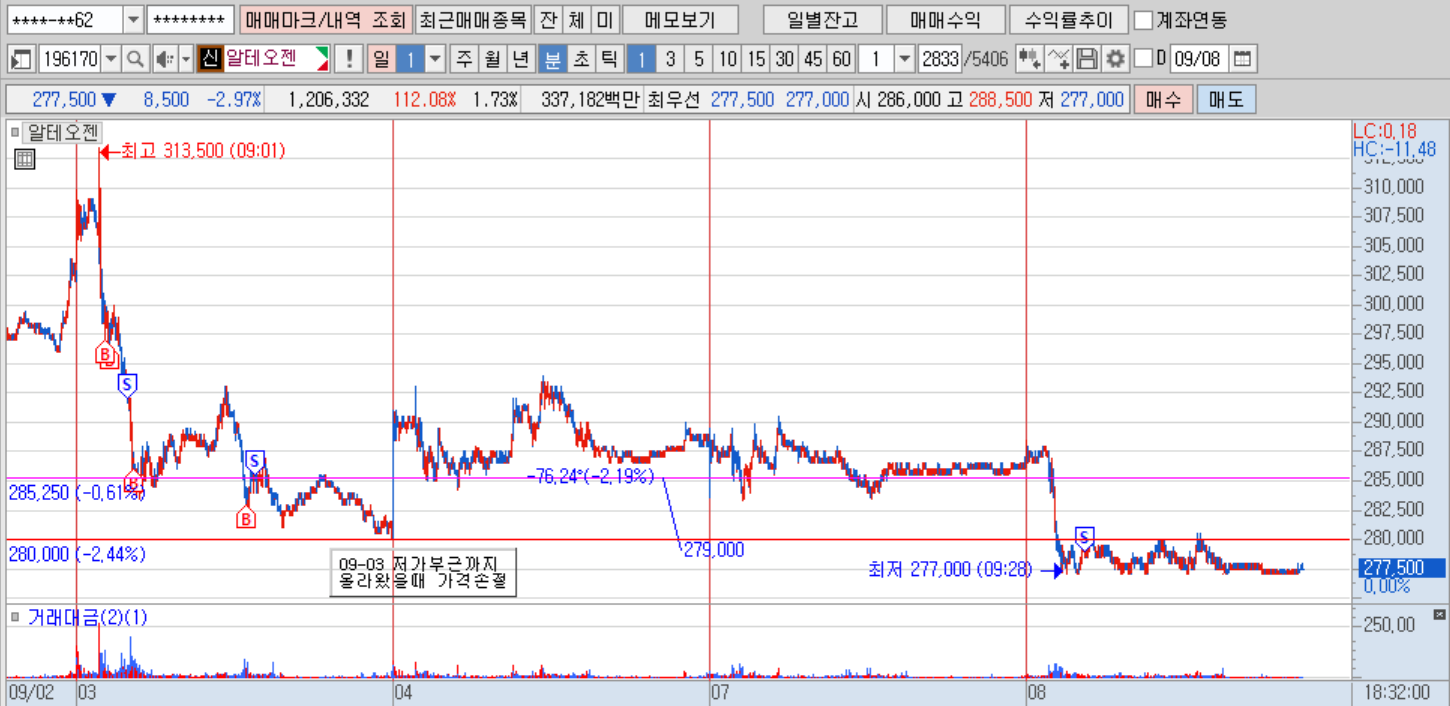
Task: Open the 수익률추이 button
Action: click(1068, 20)
